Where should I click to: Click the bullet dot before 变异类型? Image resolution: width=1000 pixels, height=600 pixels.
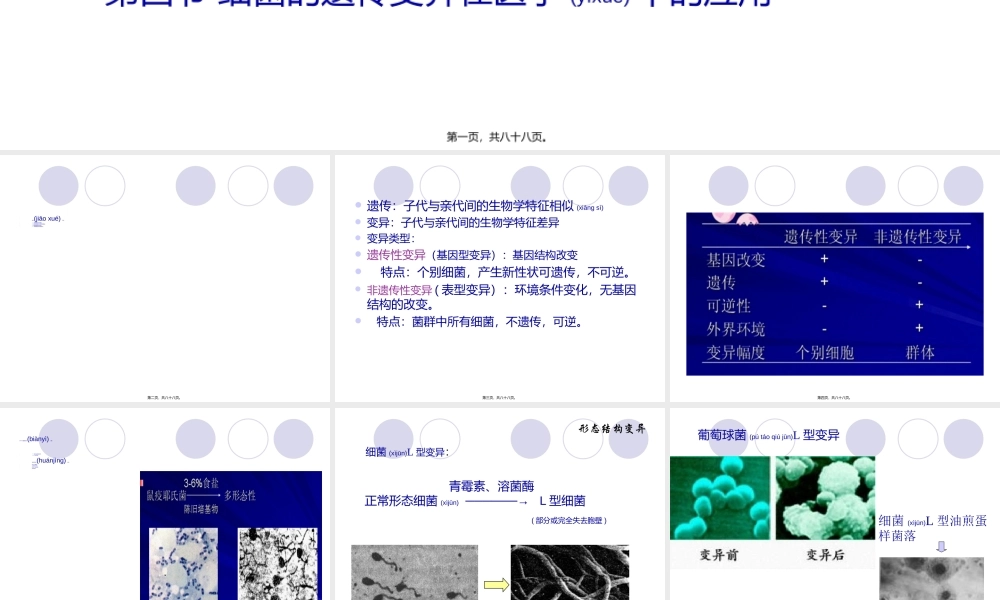tap(357, 238)
